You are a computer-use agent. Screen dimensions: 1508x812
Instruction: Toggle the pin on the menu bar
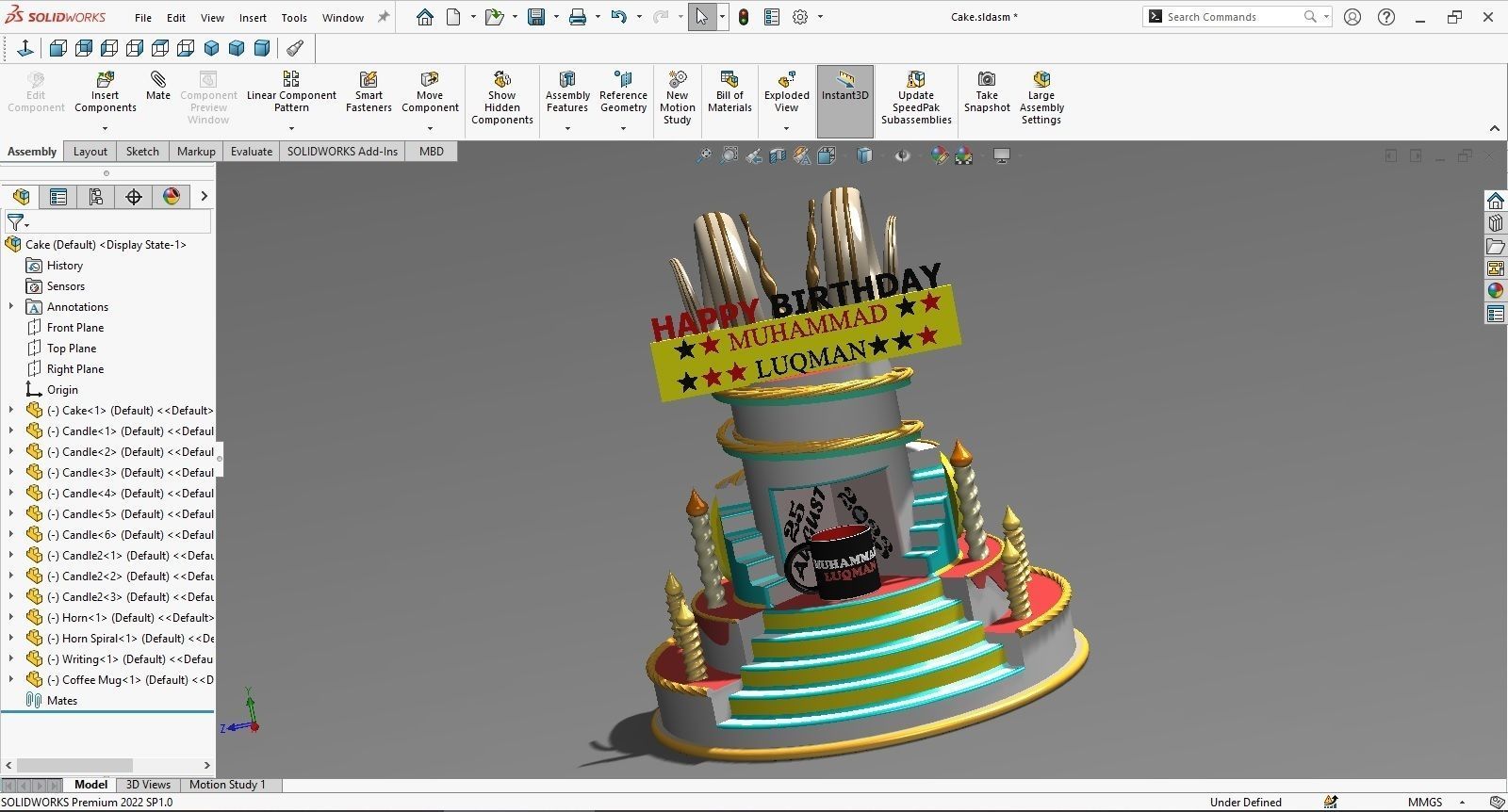click(x=384, y=17)
